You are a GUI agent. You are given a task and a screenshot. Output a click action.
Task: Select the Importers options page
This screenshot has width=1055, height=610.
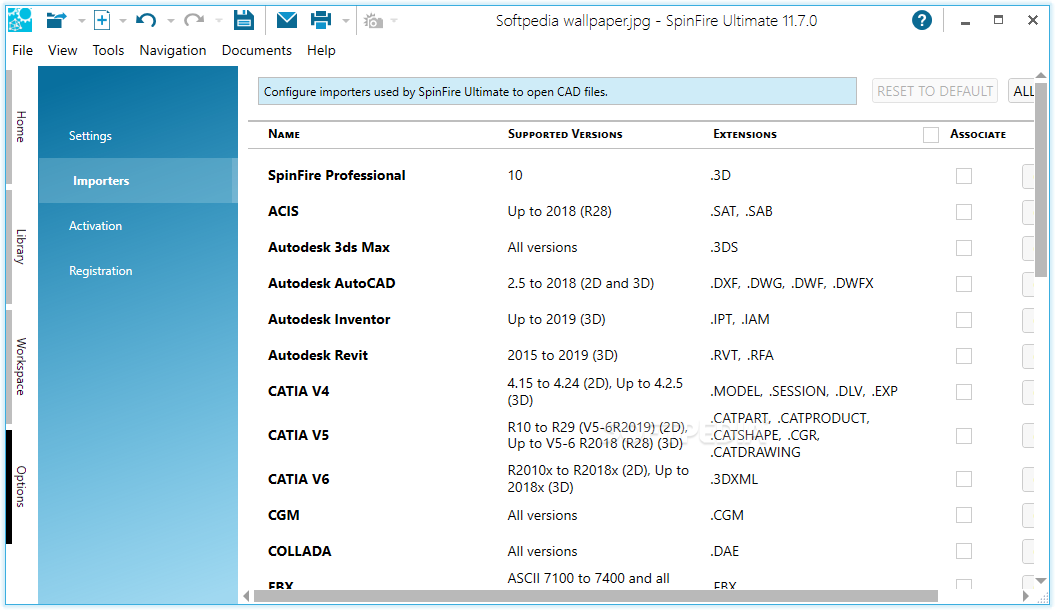[138, 181]
